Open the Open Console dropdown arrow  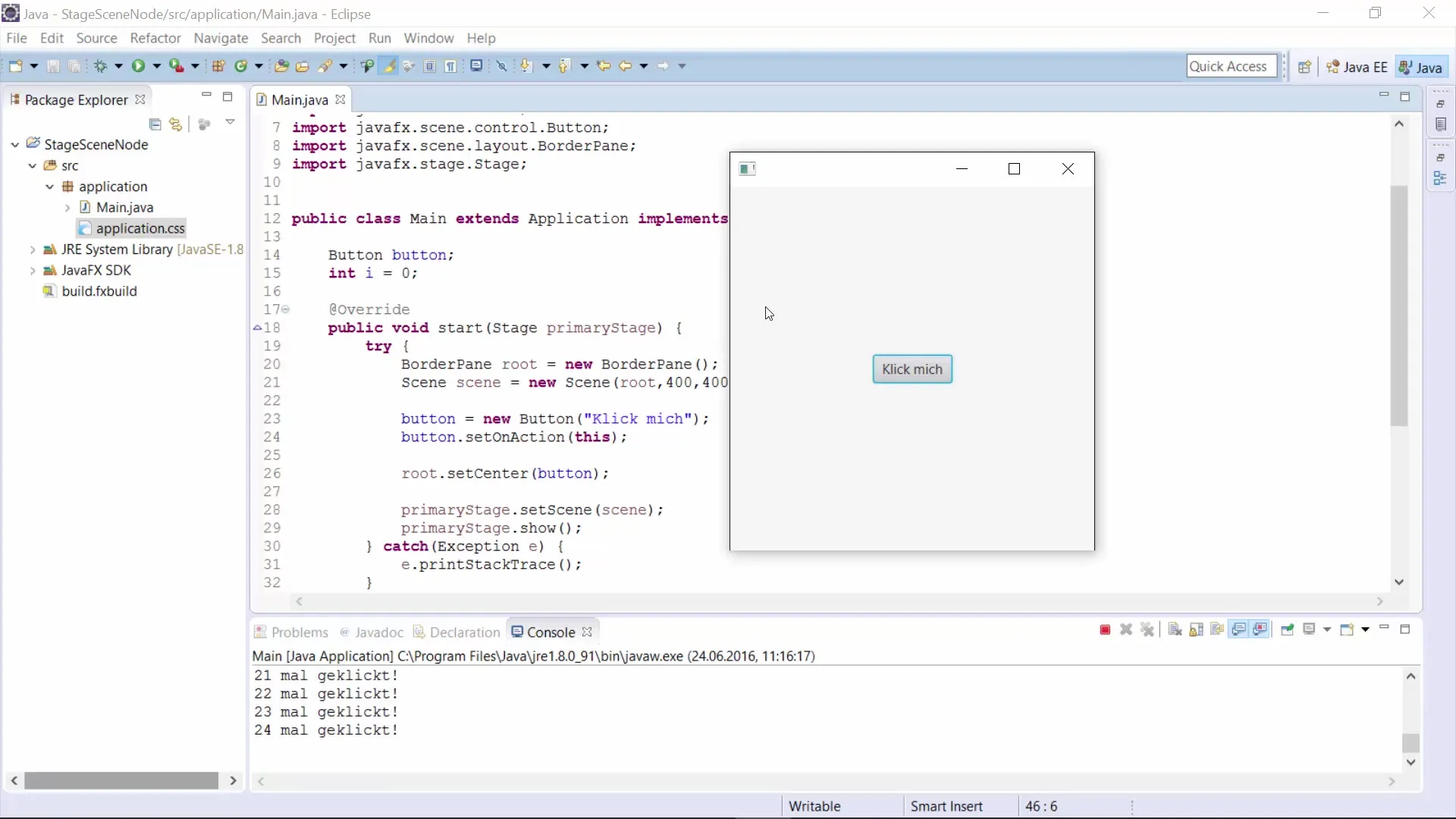[1365, 629]
